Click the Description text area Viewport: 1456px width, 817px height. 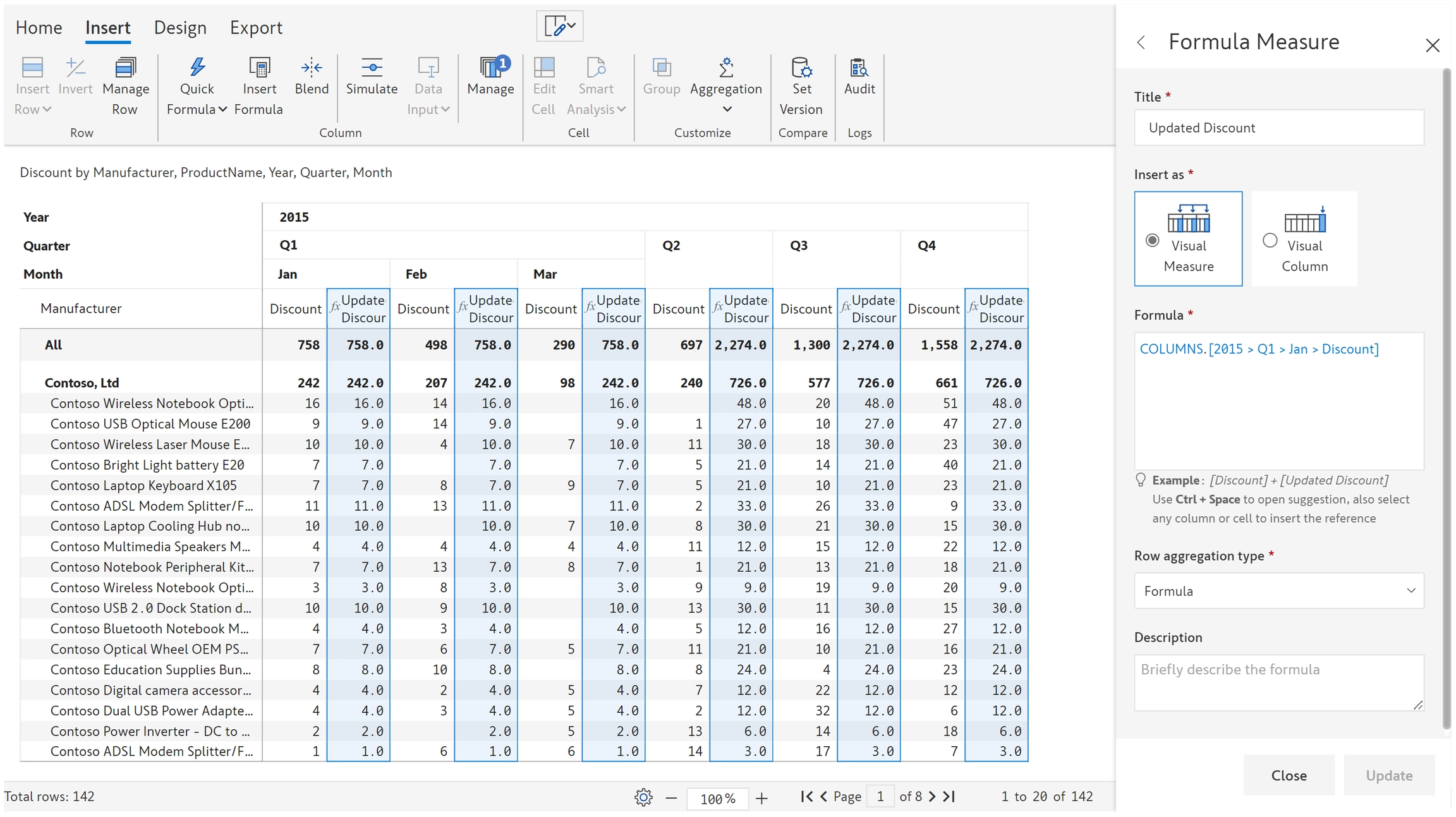pos(1278,682)
